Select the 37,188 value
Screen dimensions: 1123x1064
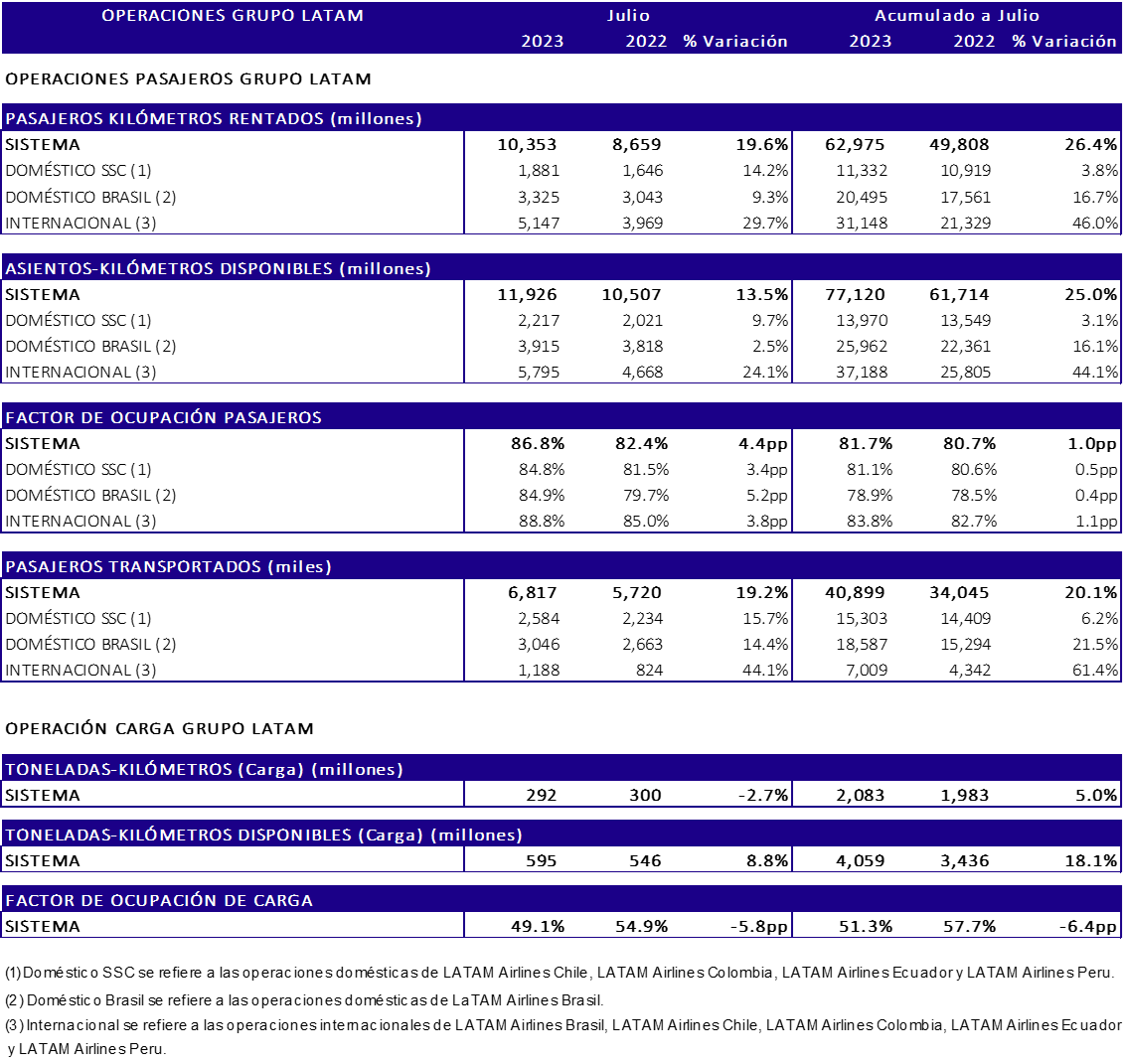click(x=862, y=372)
